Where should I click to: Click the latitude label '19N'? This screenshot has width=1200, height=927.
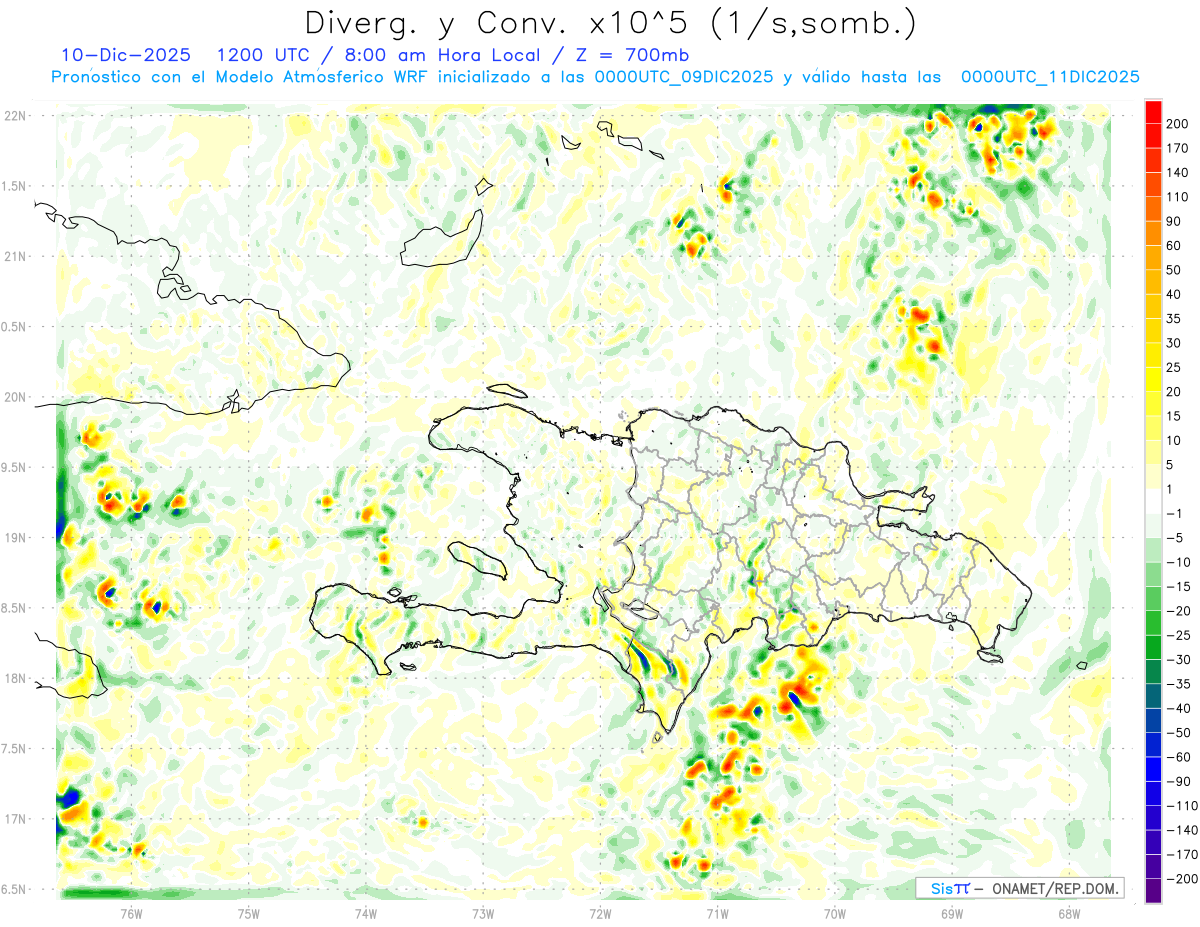coord(15,538)
